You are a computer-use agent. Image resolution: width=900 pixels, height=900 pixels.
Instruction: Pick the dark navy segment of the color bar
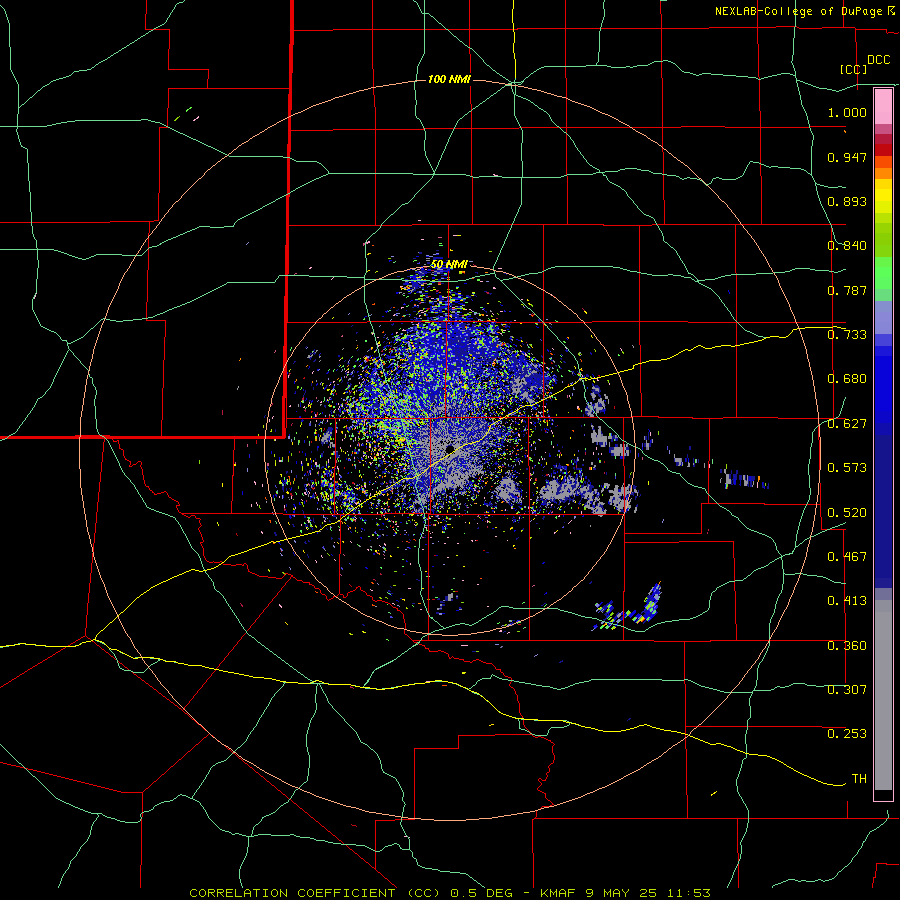point(883,511)
